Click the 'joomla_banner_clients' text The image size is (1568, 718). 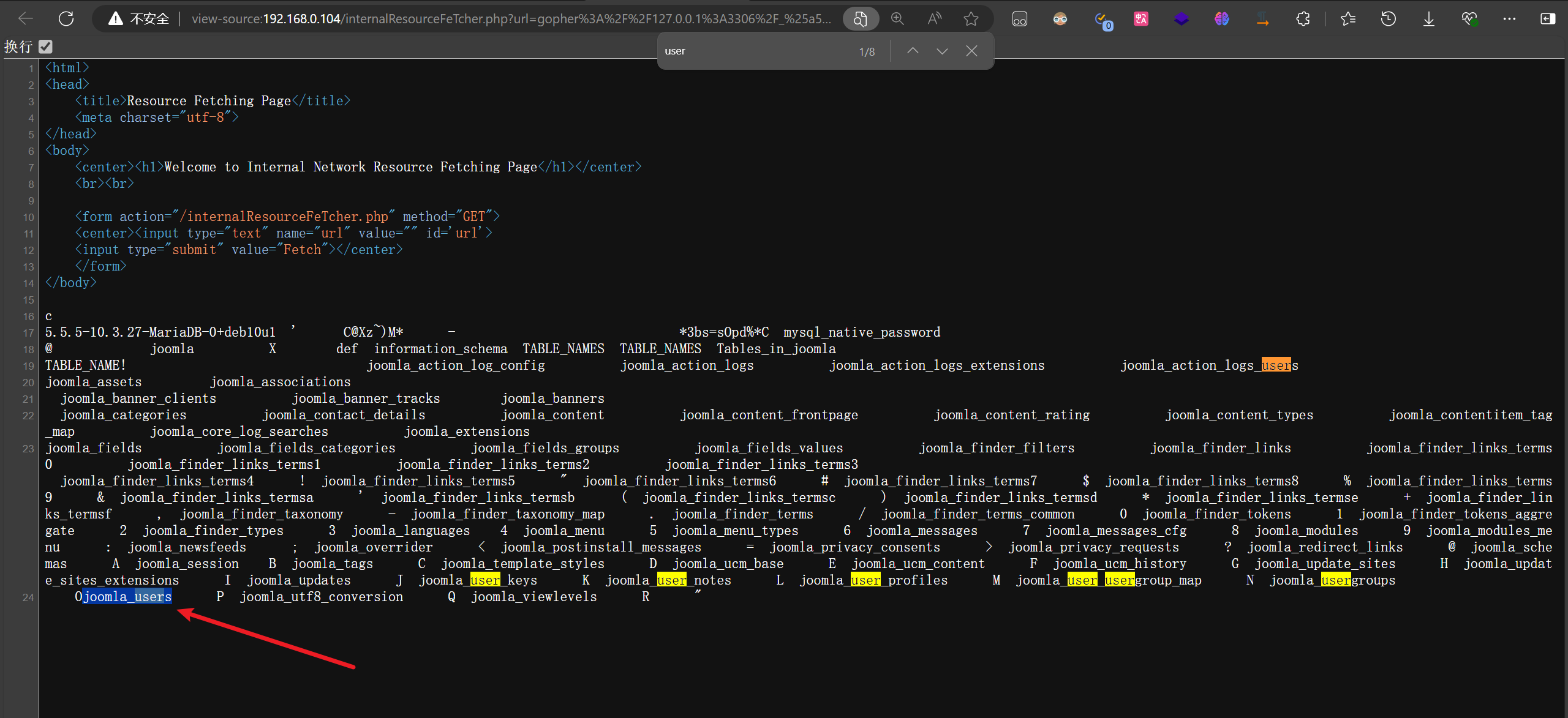[138, 398]
